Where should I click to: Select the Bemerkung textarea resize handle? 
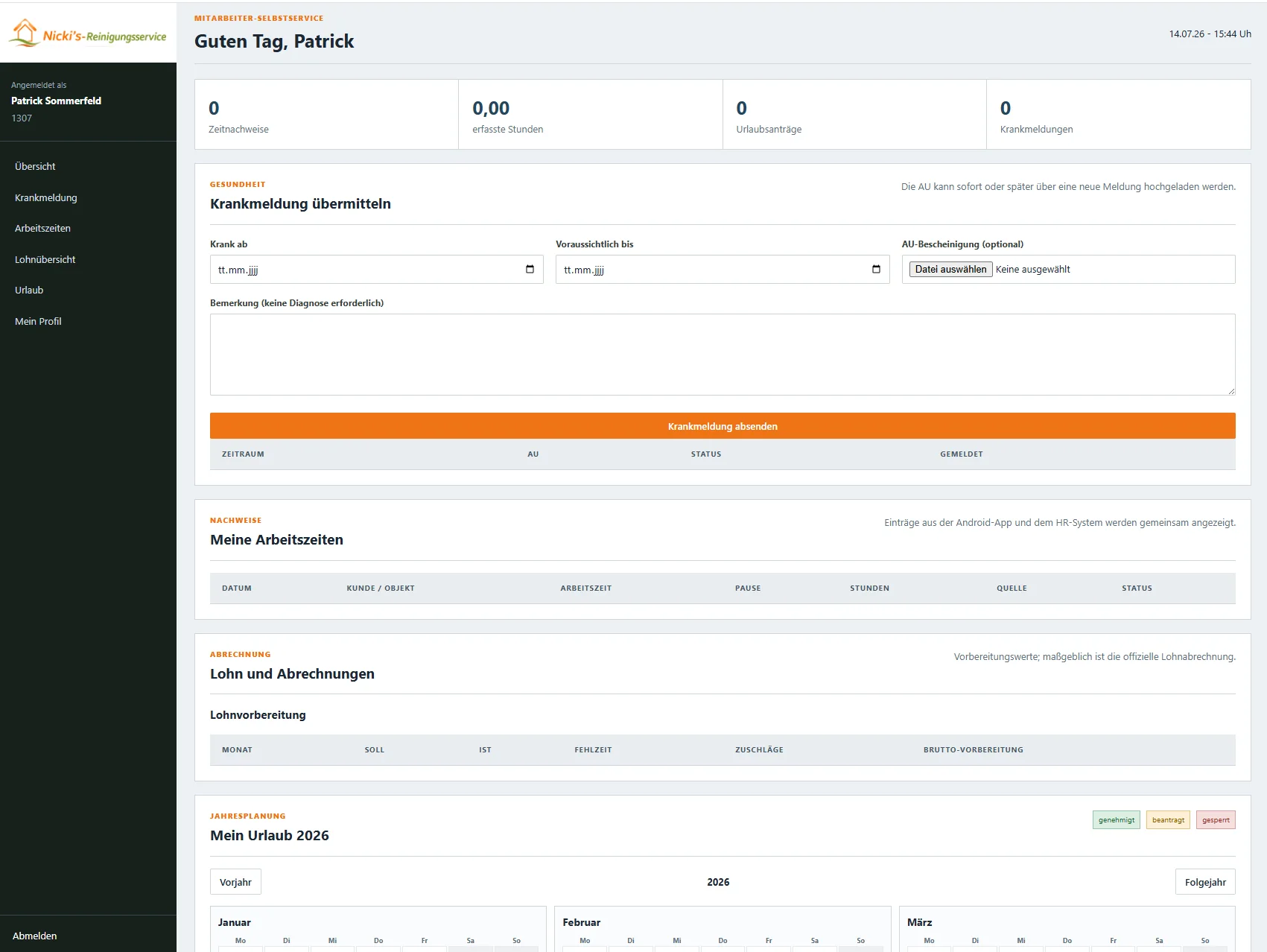1231,390
